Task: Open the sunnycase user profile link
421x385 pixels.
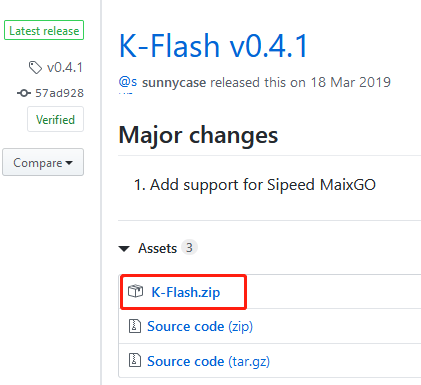Action: pos(174,82)
